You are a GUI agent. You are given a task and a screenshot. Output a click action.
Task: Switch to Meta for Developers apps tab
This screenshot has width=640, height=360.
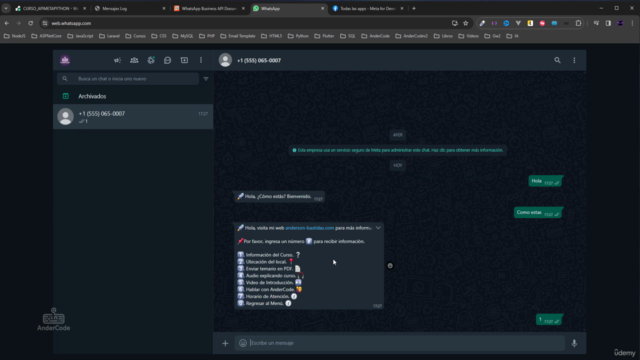pyautogui.click(x=367, y=9)
